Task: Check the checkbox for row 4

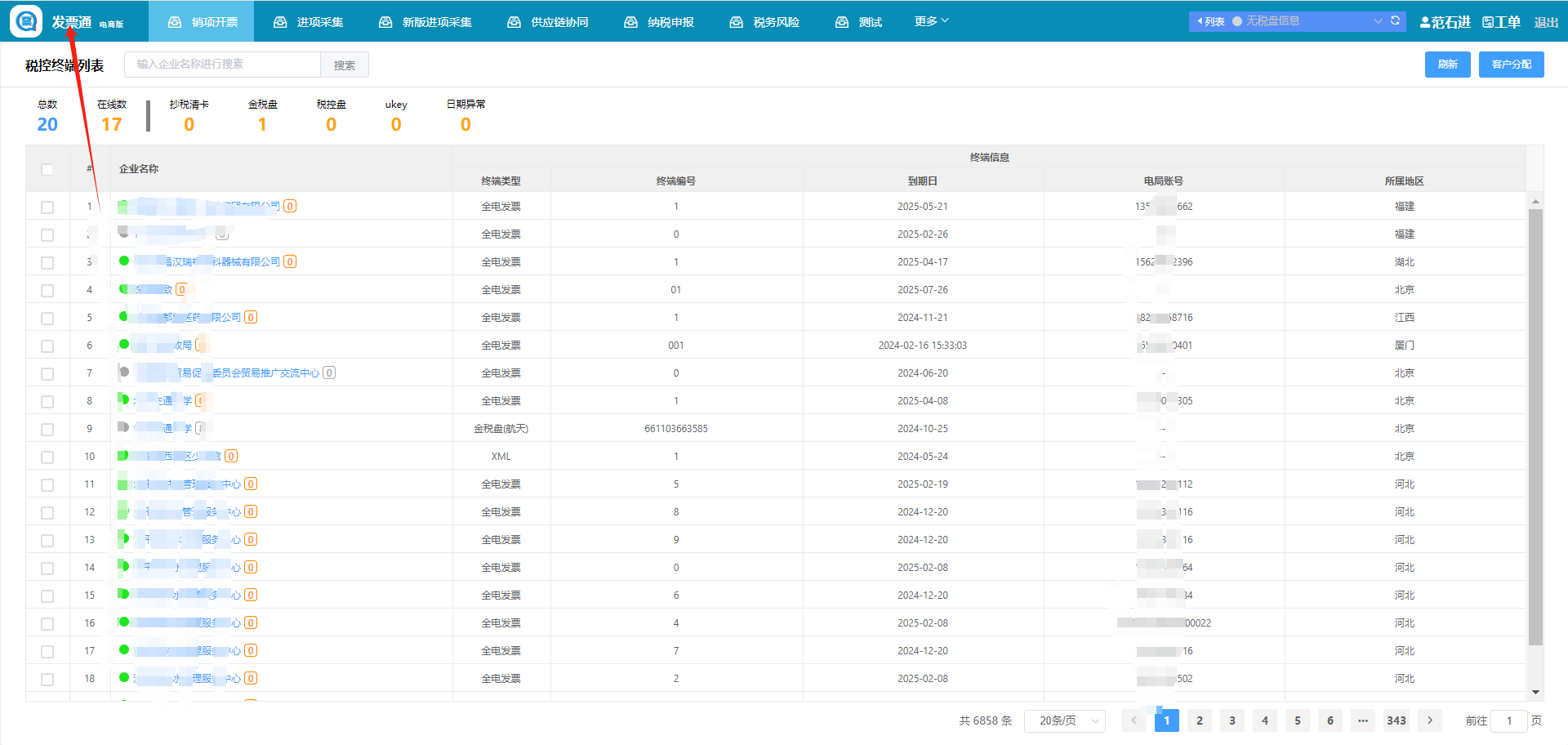Action: click(47, 290)
